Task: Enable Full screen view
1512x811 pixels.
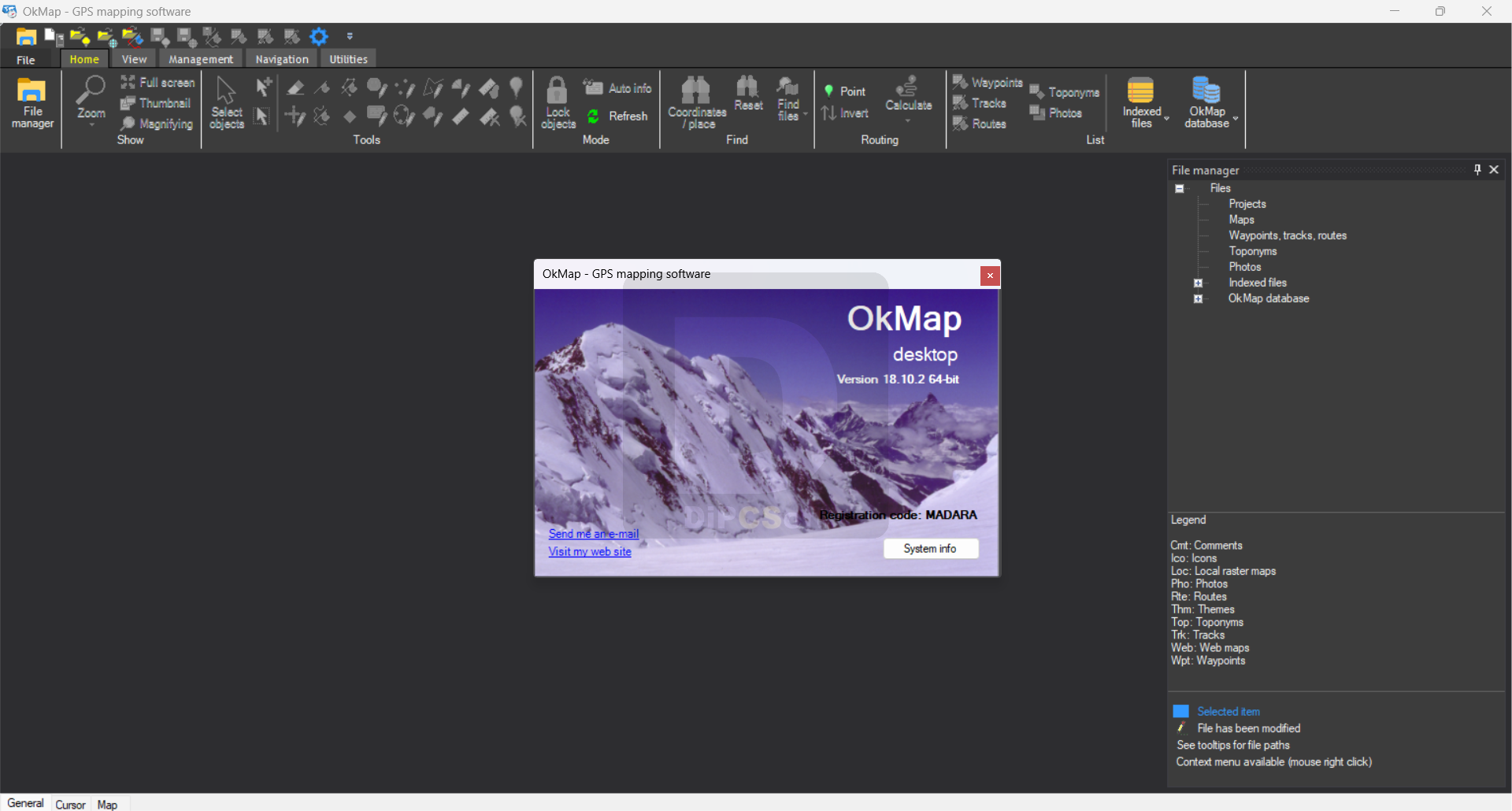Action: tap(157, 83)
